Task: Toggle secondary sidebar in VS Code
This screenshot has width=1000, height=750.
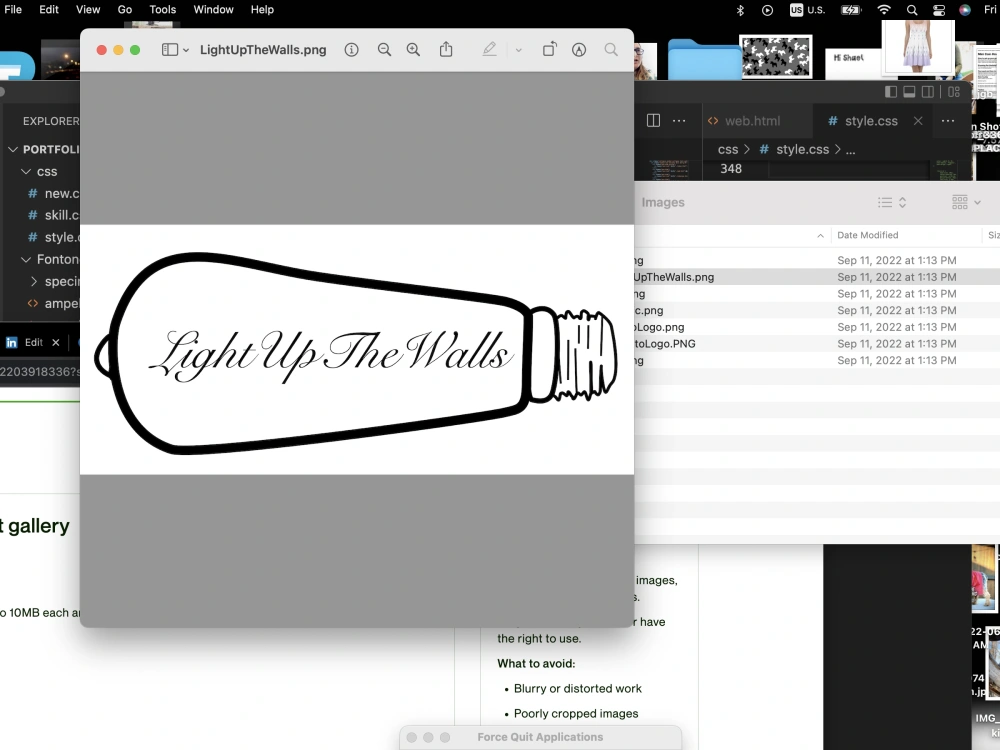Action: [928, 92]
